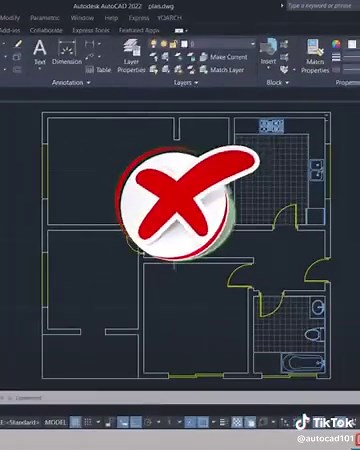
Task: Toggle object snap in status bar
Action: pyautogui.click(x=203, y=422)
